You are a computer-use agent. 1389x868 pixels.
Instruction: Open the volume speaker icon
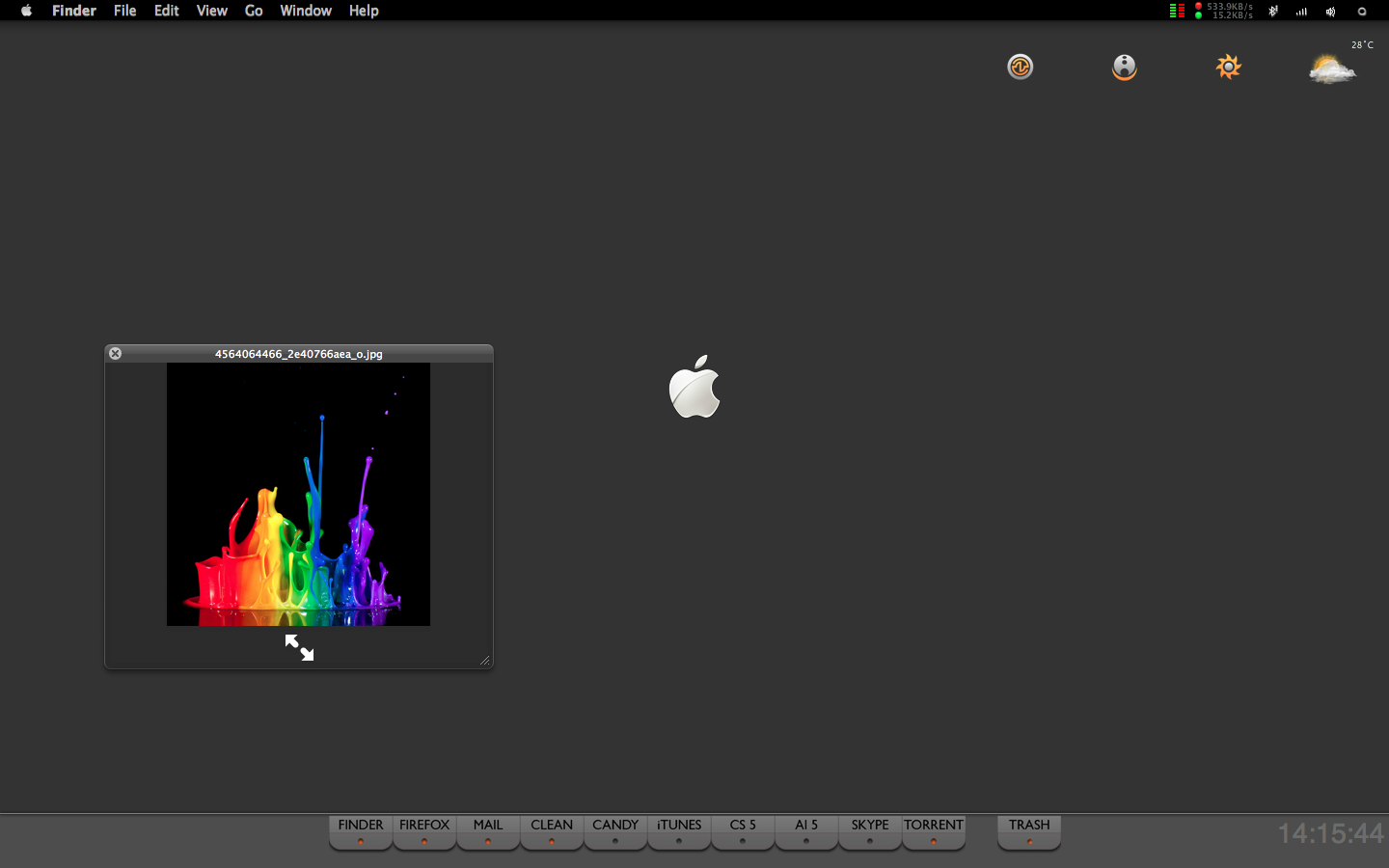tap(1331, 12)
